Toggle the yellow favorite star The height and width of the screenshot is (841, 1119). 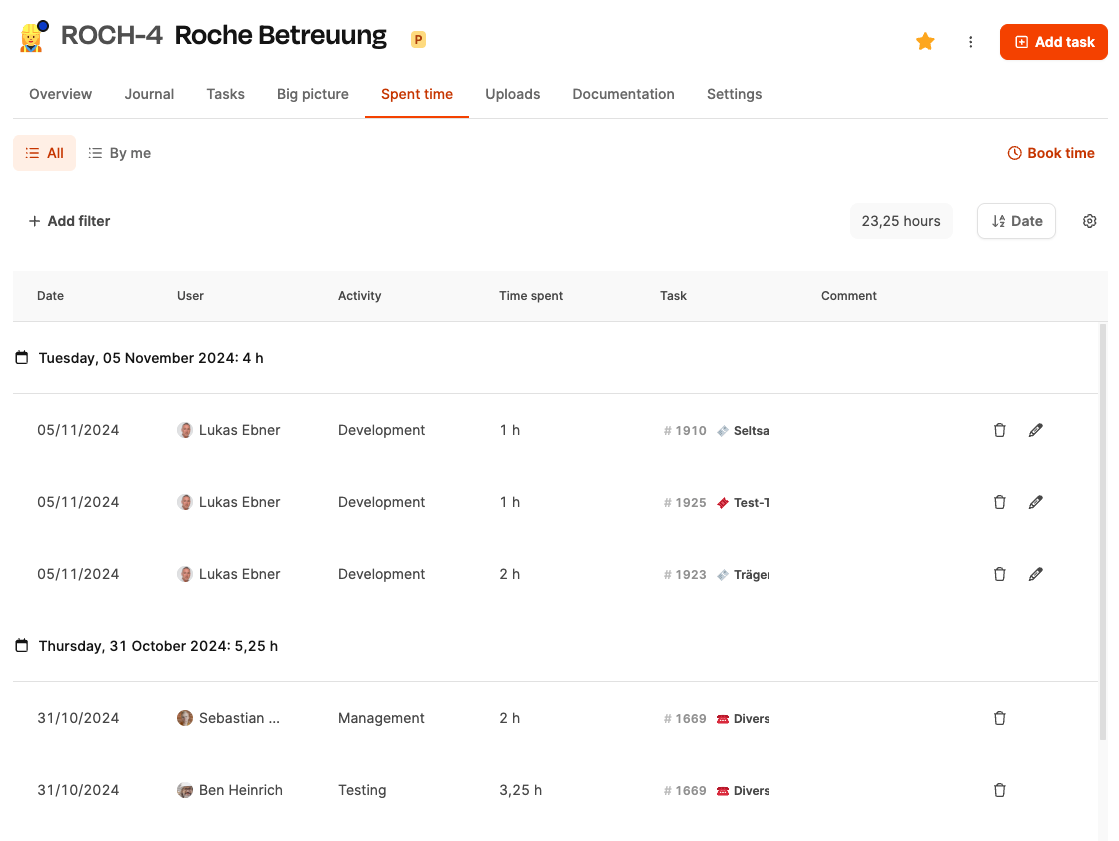pyautogui.click(x=925, y=41)
